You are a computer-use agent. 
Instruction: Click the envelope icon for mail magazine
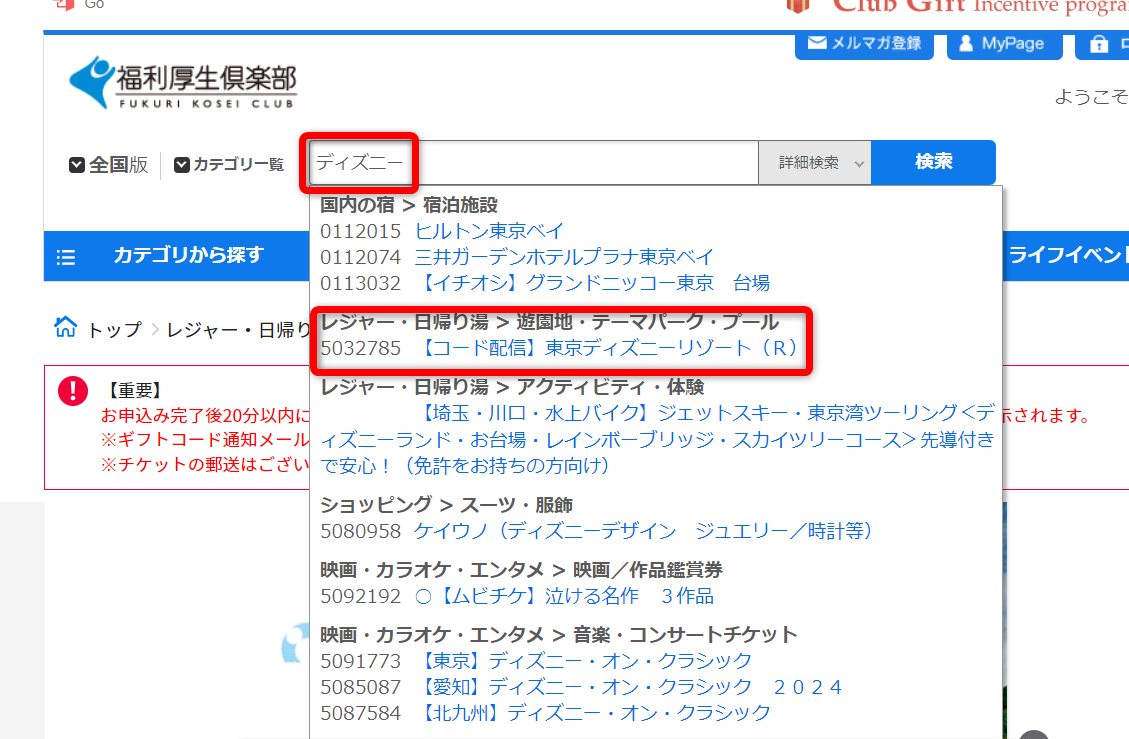pos(817,44)
